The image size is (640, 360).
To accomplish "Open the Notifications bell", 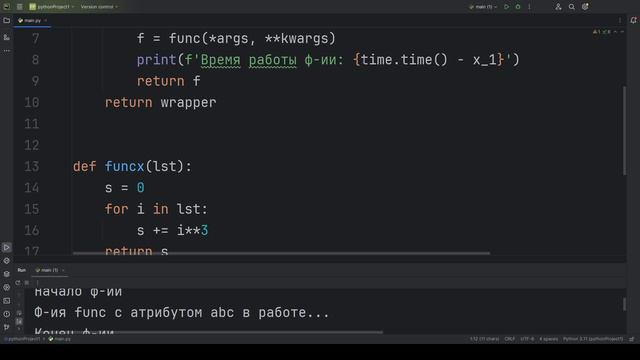I will [633, 20].
